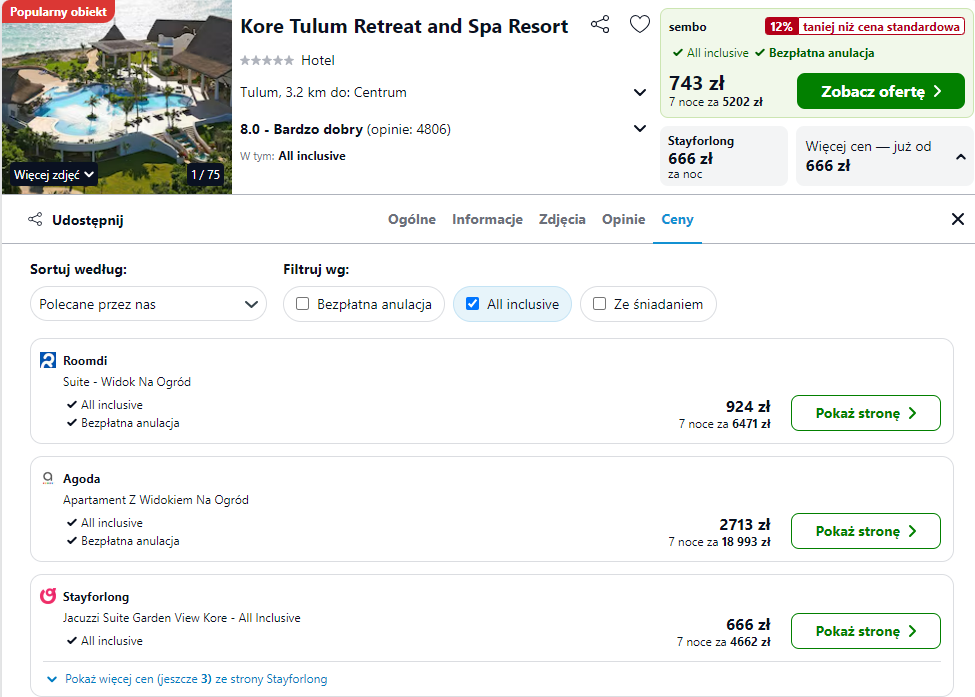Switch to the Ogólne tab
The image size is (975, 697).
(412, 219)
